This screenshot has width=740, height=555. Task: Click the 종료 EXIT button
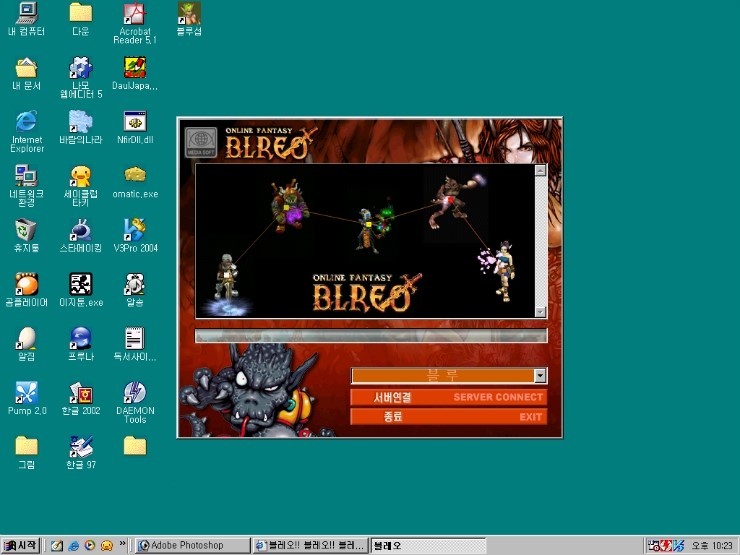pos(449,417)
